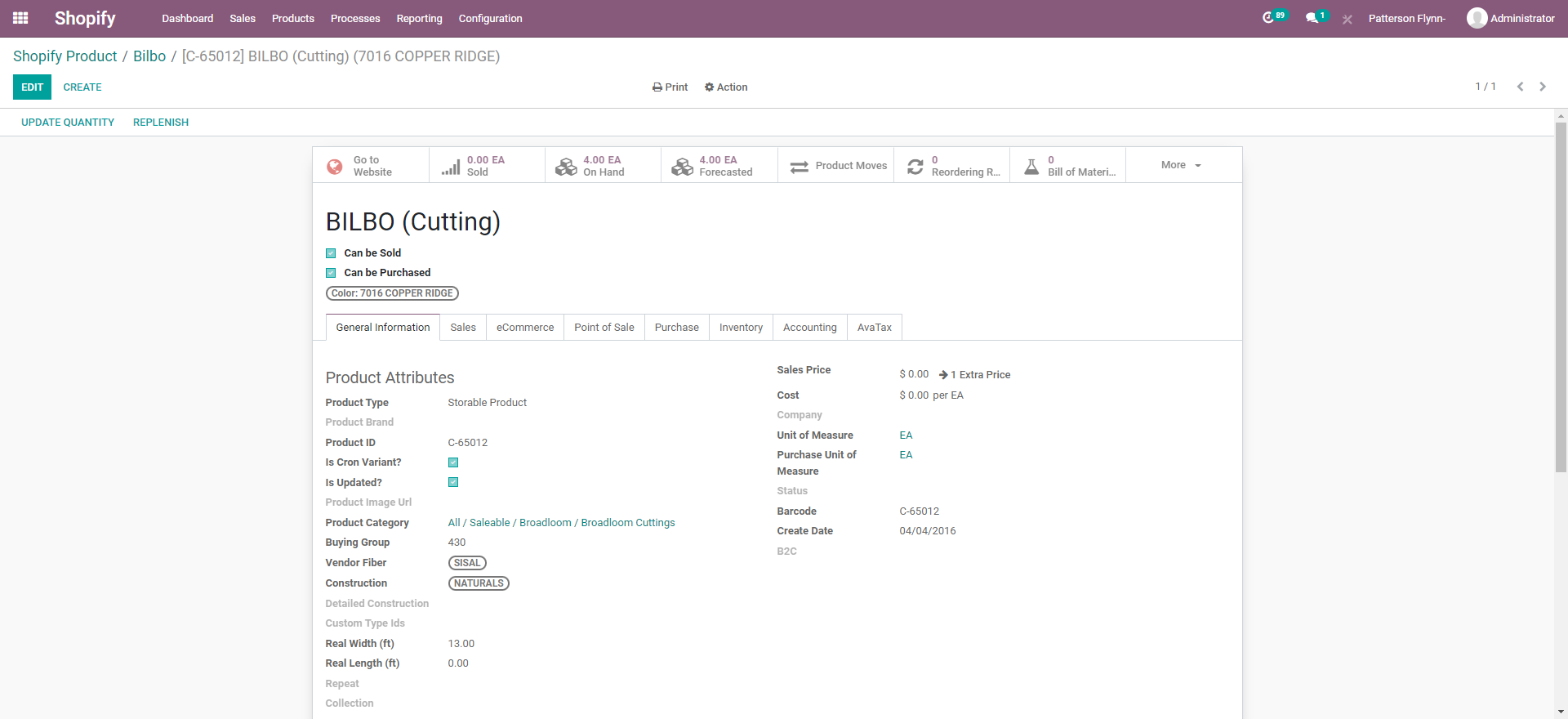Viewport: 1568px width, 719px height.
Task: Toggle the Is Updated checkbox
Action: click(453, 483)
